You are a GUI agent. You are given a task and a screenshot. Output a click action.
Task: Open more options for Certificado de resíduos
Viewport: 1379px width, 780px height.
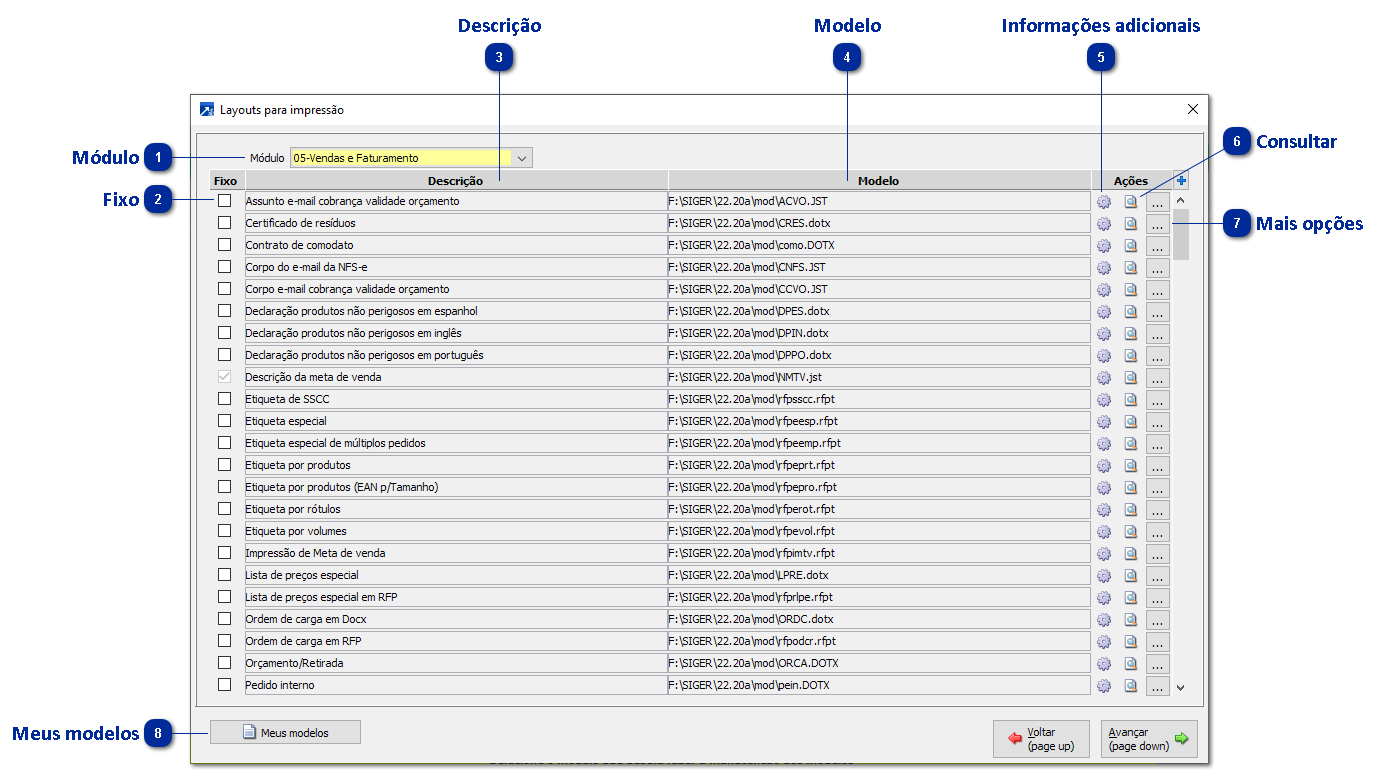(1157, 224)
